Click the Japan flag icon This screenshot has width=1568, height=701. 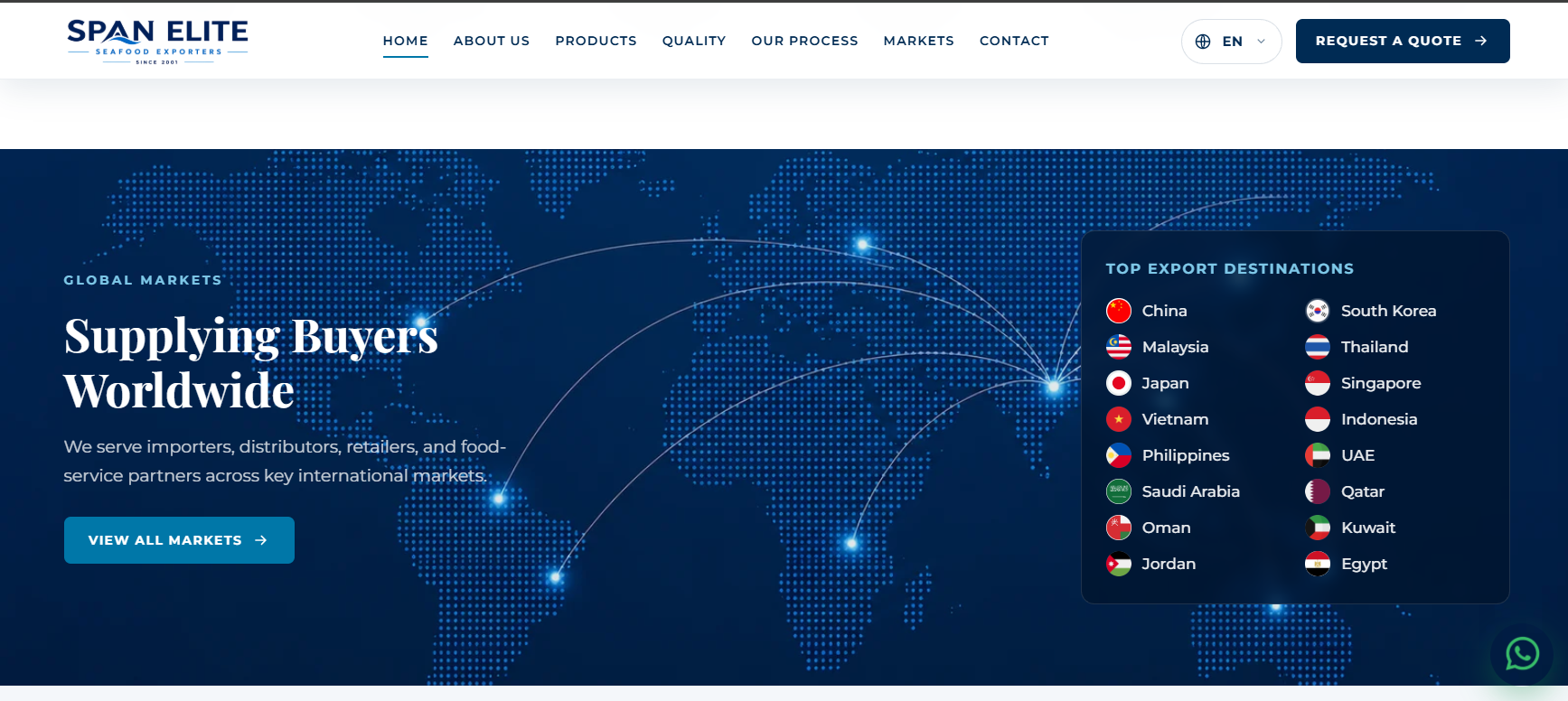(x=1119, y=383)
